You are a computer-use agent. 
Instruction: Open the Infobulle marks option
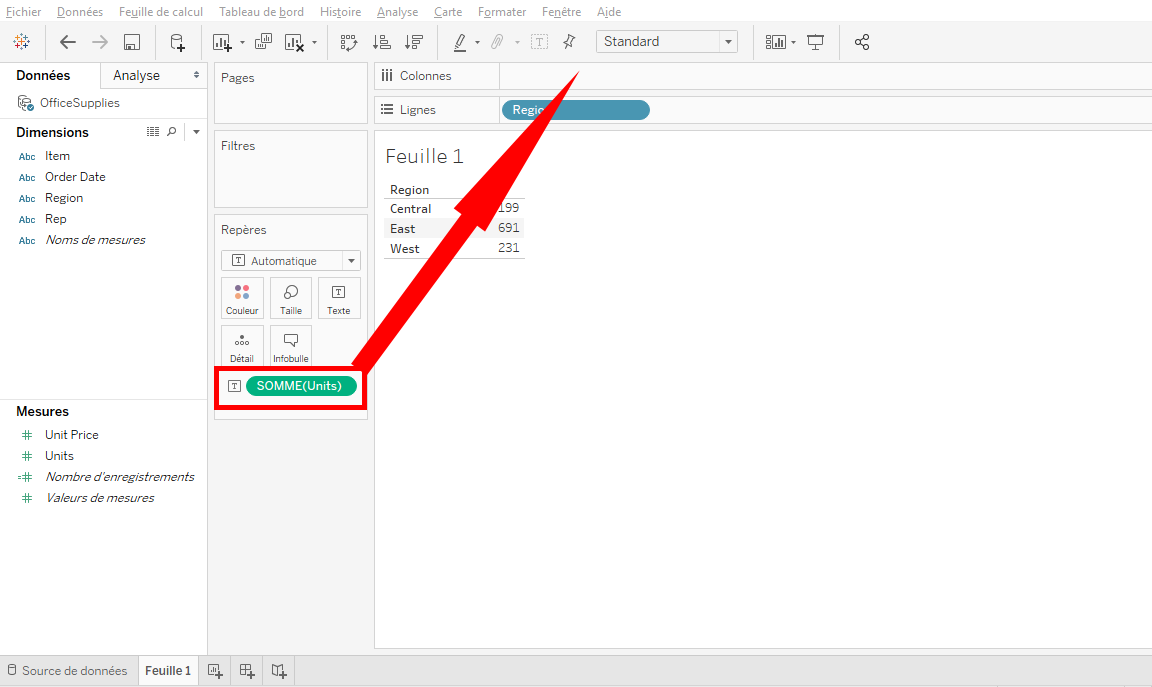click(x=290, y=345)
